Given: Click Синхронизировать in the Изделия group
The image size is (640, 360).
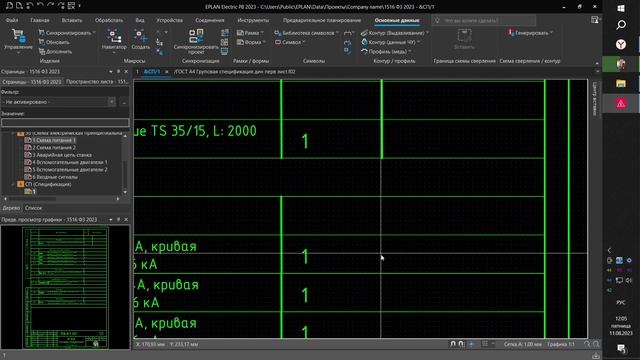Looking at the screenshot, I should (67, 33).
